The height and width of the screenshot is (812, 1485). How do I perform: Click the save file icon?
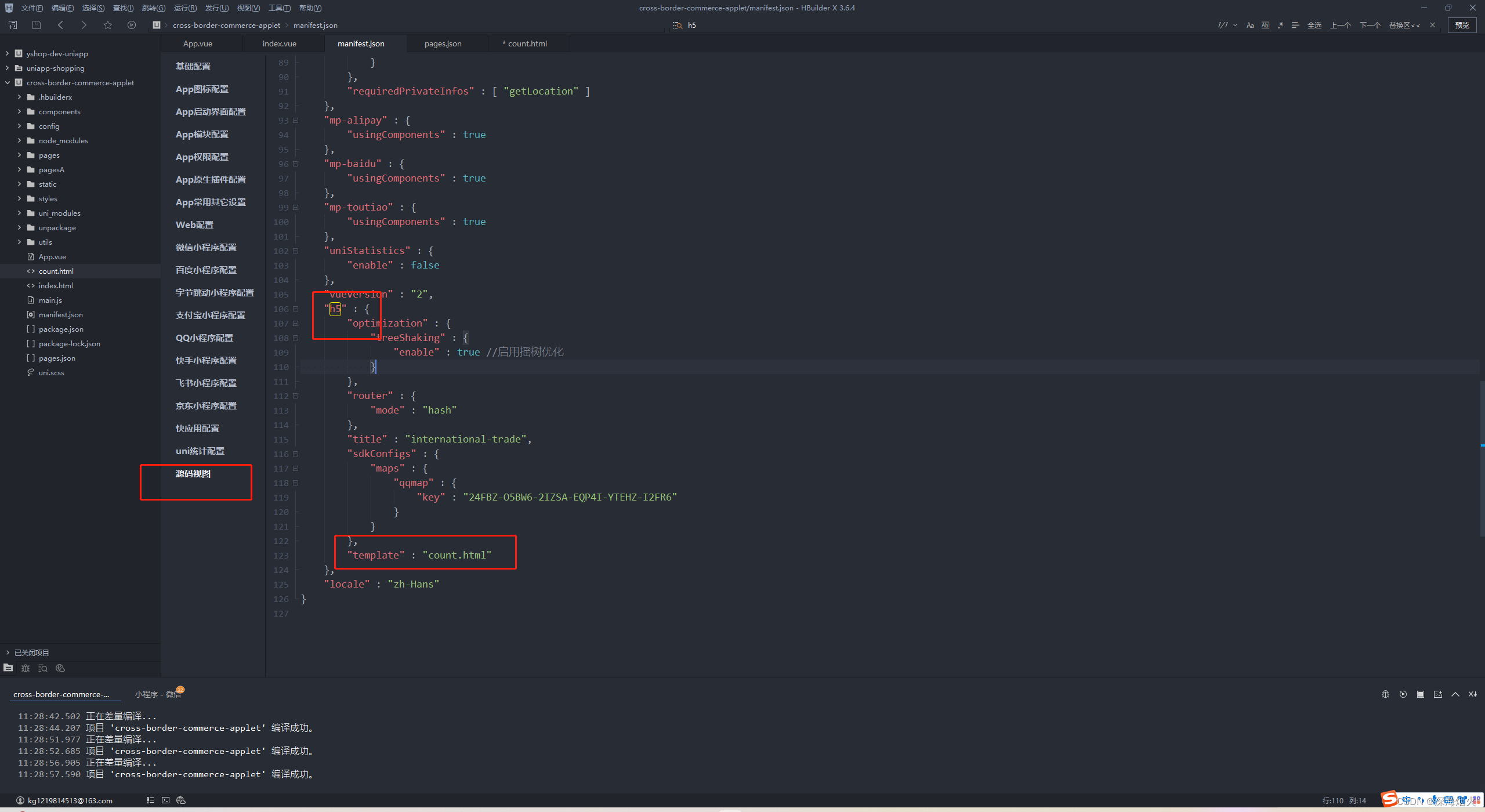pyautogui.click(x=36, y=25)
